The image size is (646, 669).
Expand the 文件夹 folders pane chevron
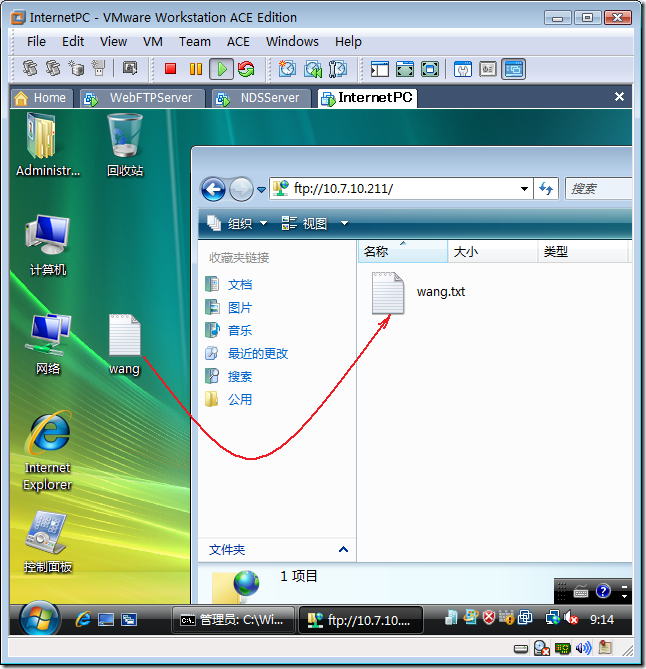343,550
